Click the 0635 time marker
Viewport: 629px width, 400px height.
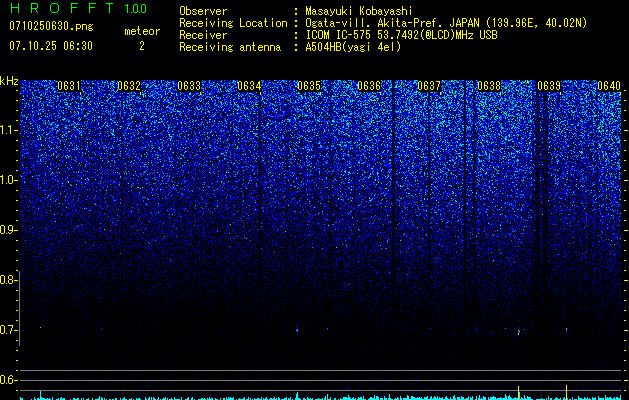[x=309, y=86]
